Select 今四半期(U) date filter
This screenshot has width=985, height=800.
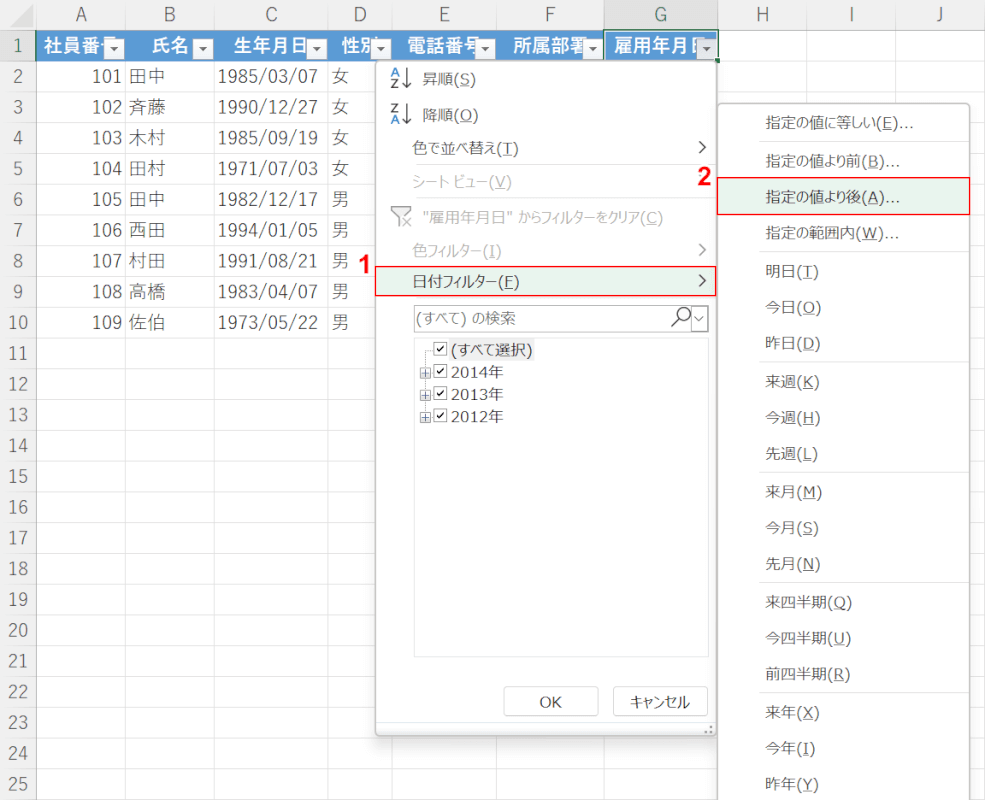[843, 638]
